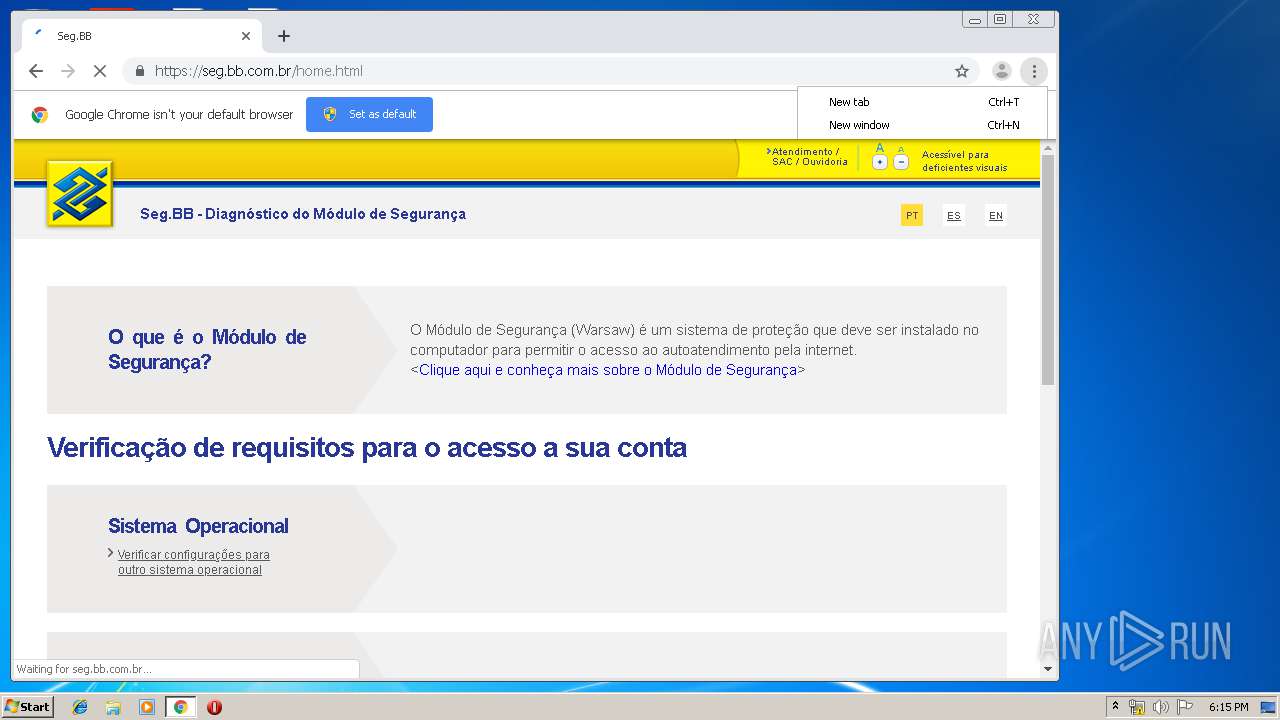Switch language to ES
Screen dimensions: 1280x720
pyautogui.click(x=954, y=215)
